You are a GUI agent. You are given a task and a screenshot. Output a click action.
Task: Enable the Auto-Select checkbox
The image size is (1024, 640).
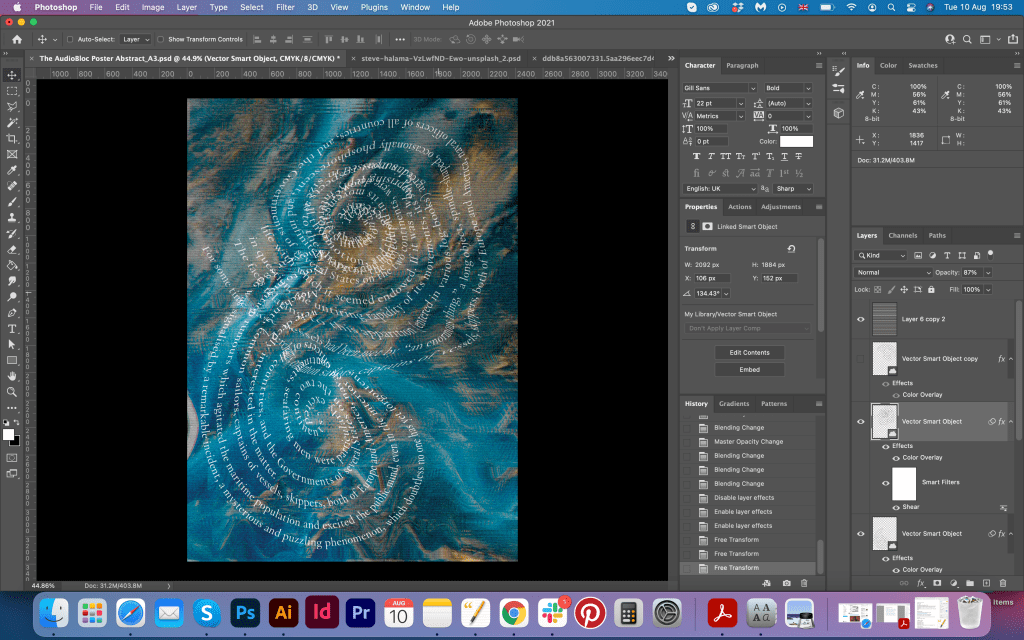70,39
